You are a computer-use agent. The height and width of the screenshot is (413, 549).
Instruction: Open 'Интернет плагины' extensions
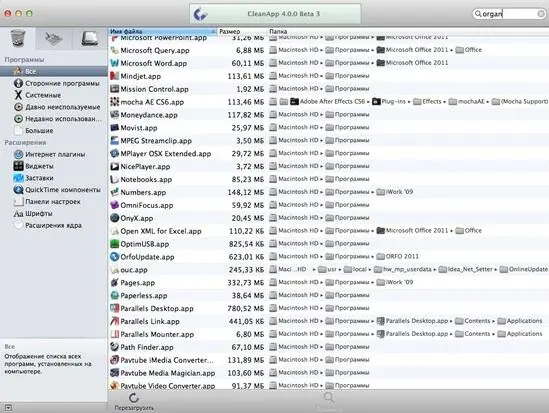click(x=55, y=154)
